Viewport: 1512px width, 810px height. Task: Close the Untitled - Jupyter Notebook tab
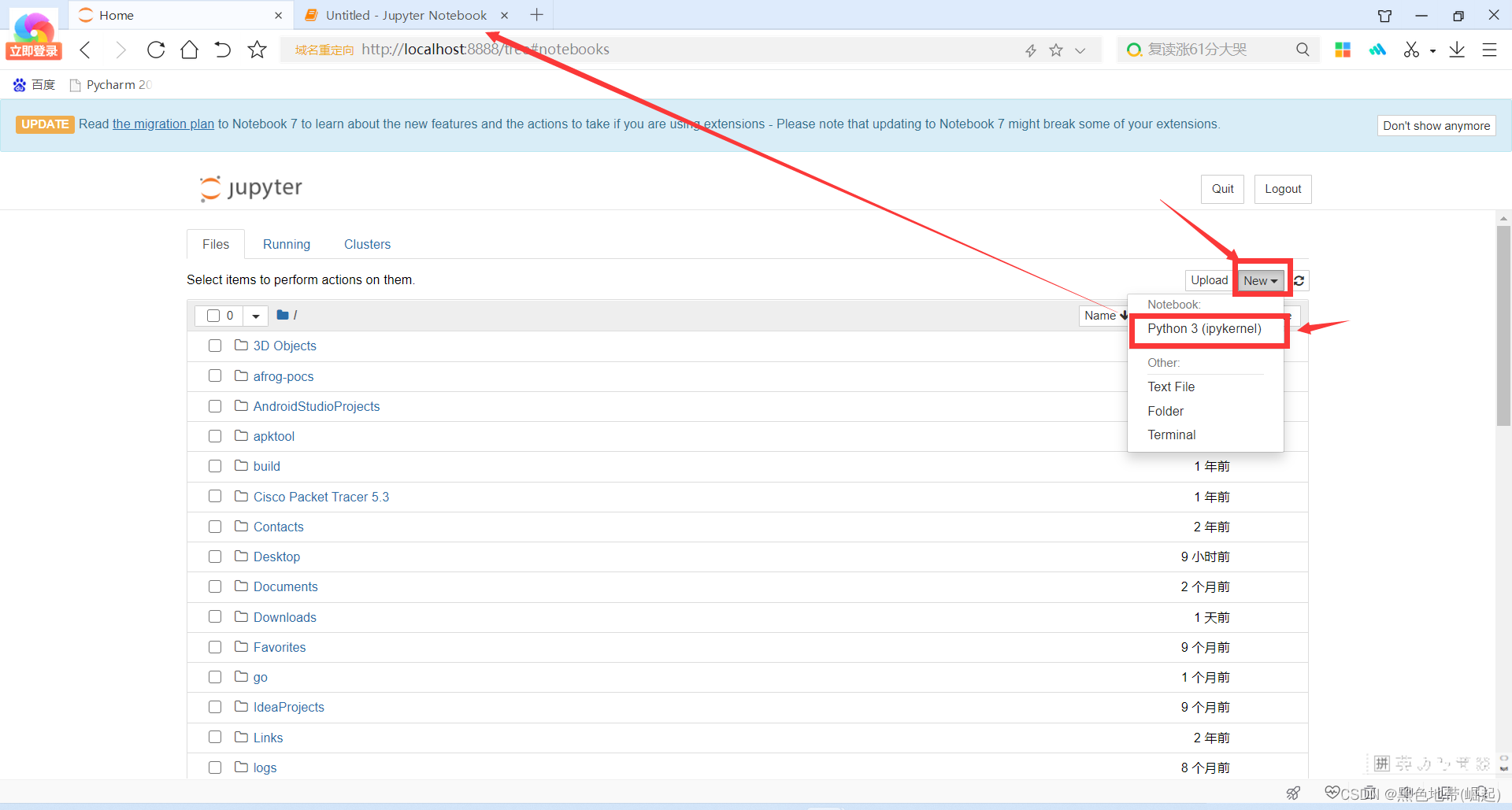pyautogui.click(x=504, y=16)
